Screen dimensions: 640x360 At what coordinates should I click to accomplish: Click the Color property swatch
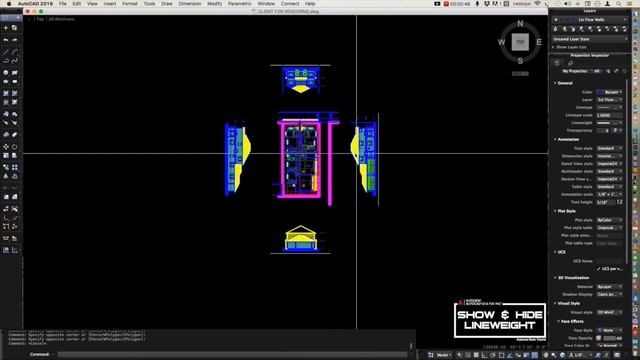point(600,92)
